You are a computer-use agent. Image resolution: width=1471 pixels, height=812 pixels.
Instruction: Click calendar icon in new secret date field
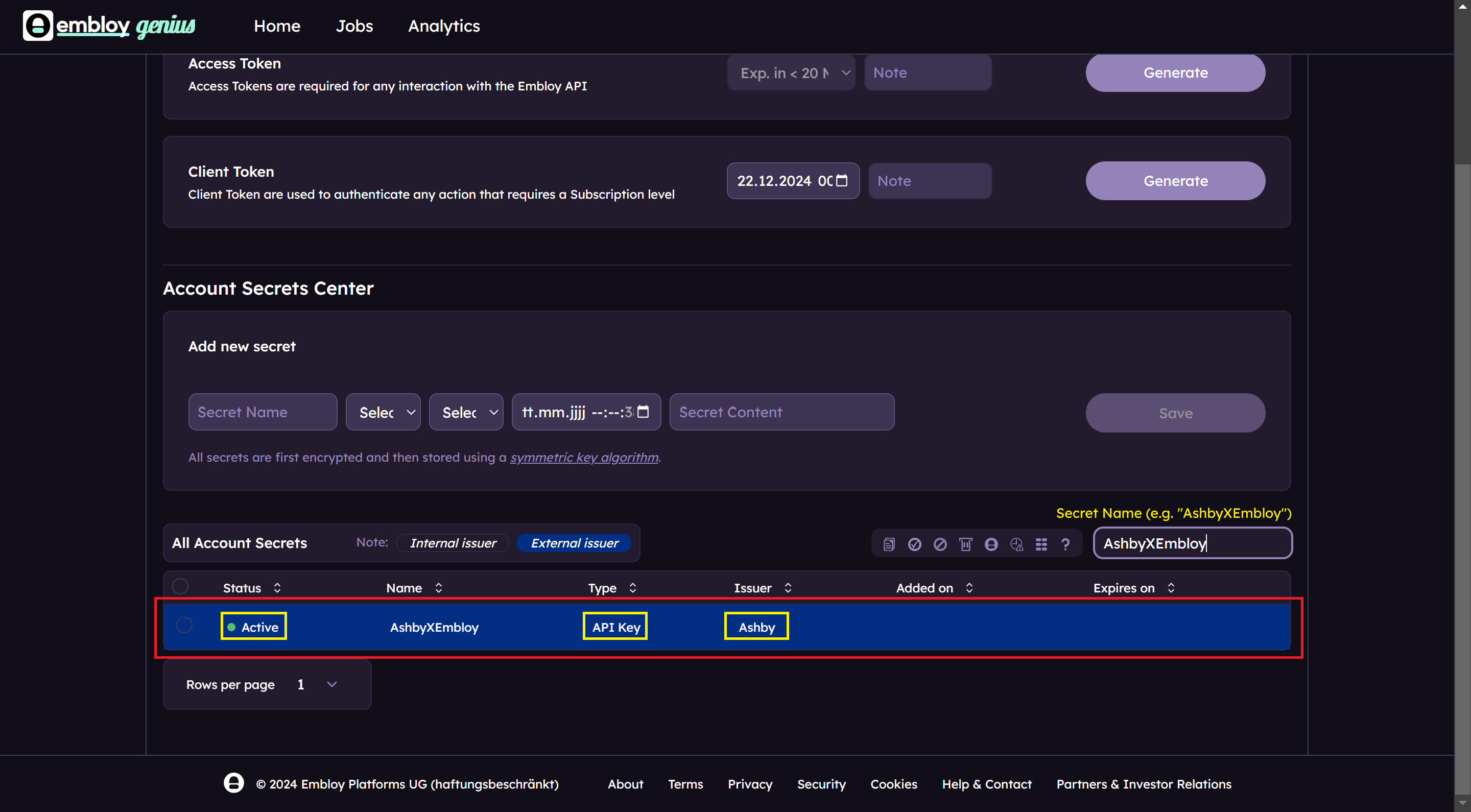pyautogui.click(x=643, y=412)
